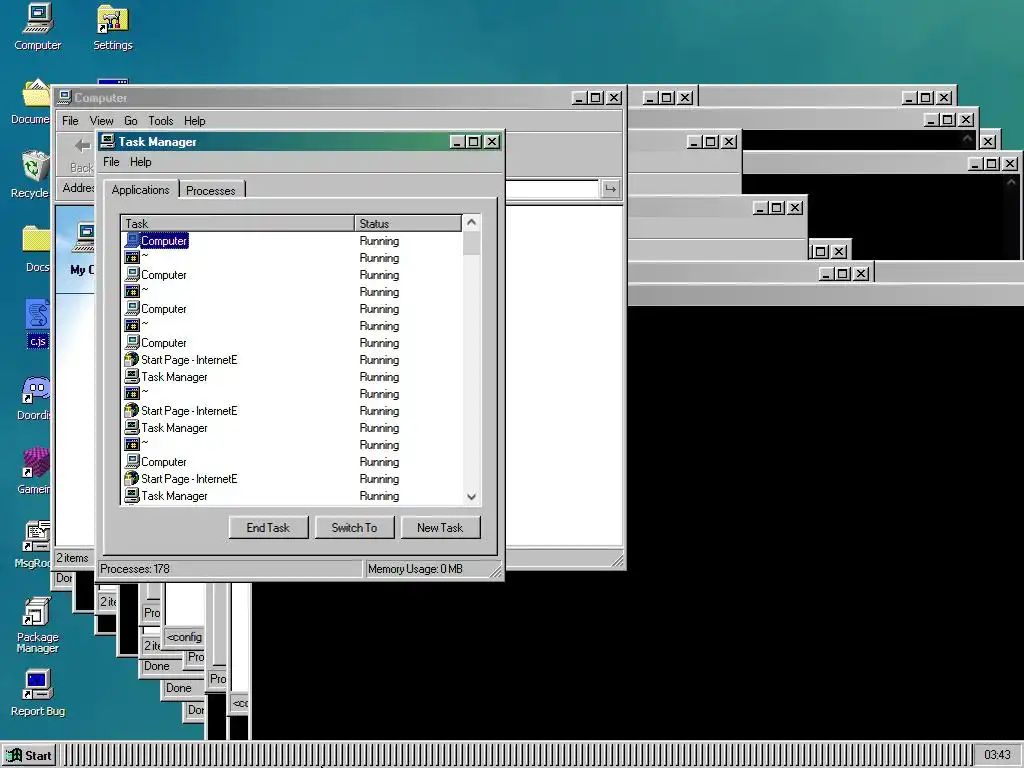Click the taskbar clock showing 03:43

[x=997, y=756]
